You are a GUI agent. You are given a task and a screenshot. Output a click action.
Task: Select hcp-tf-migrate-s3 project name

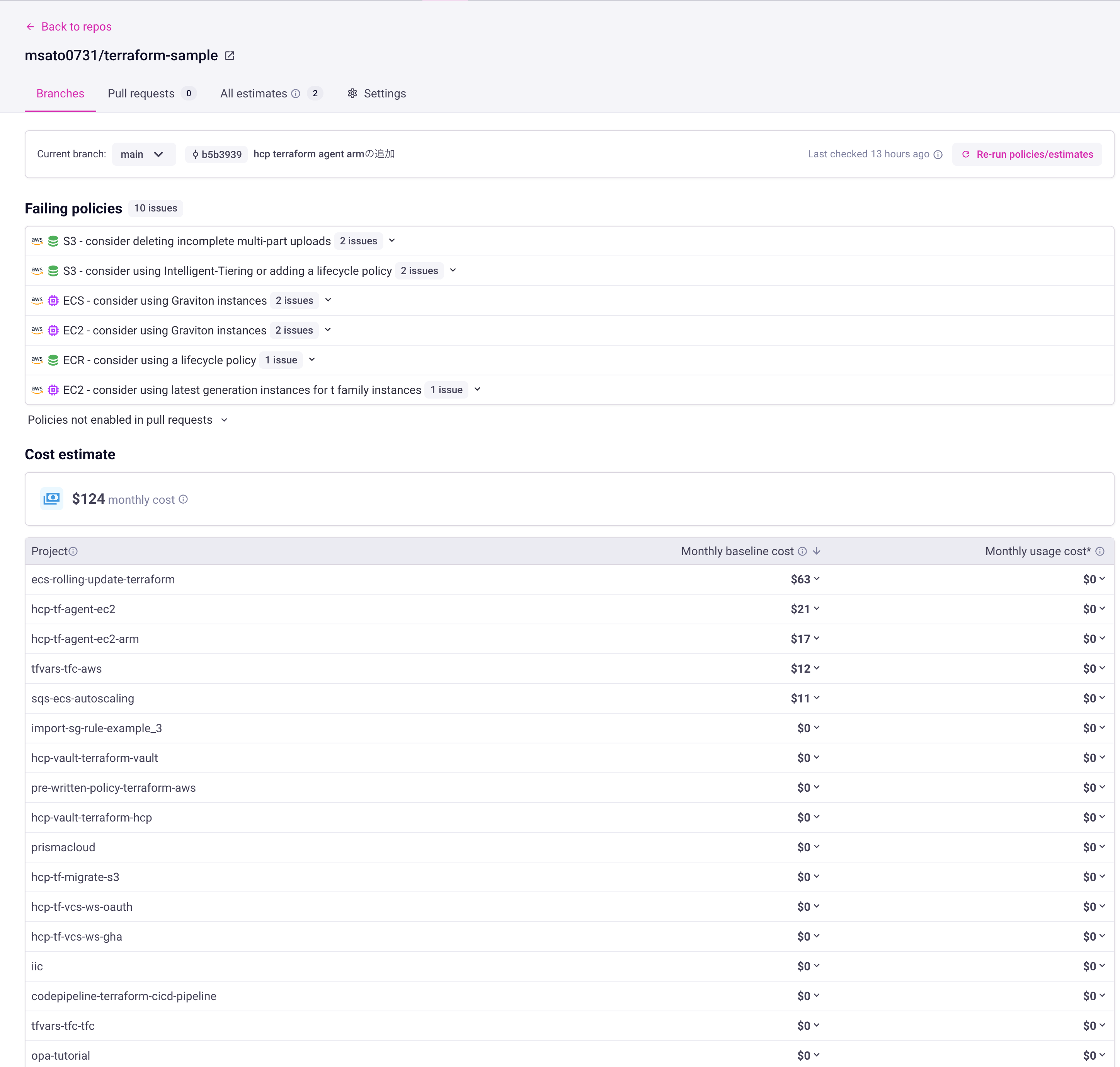[75, 877]
